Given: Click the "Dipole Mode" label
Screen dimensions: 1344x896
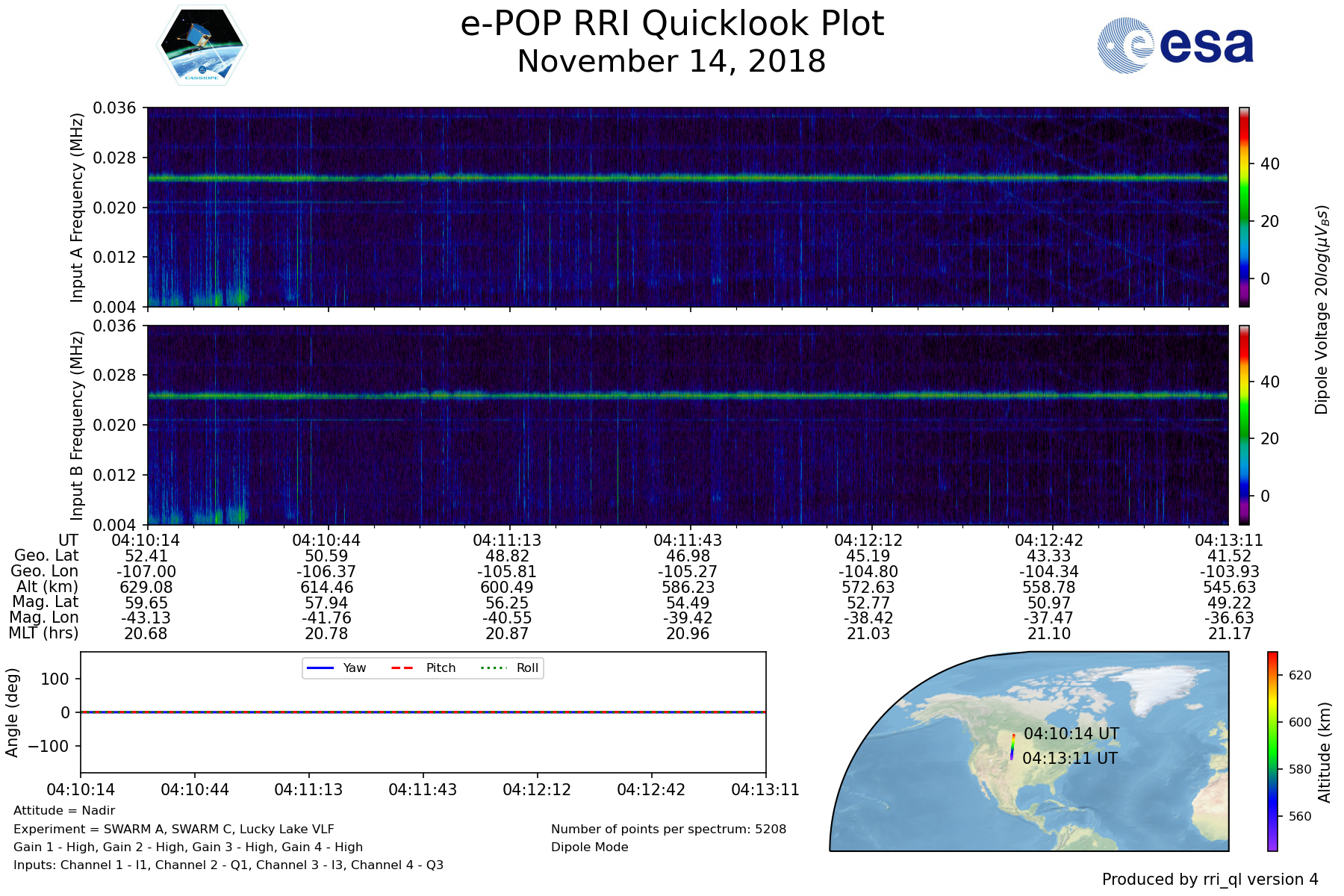Looking at the screenshot, I should tap(589, 847).
